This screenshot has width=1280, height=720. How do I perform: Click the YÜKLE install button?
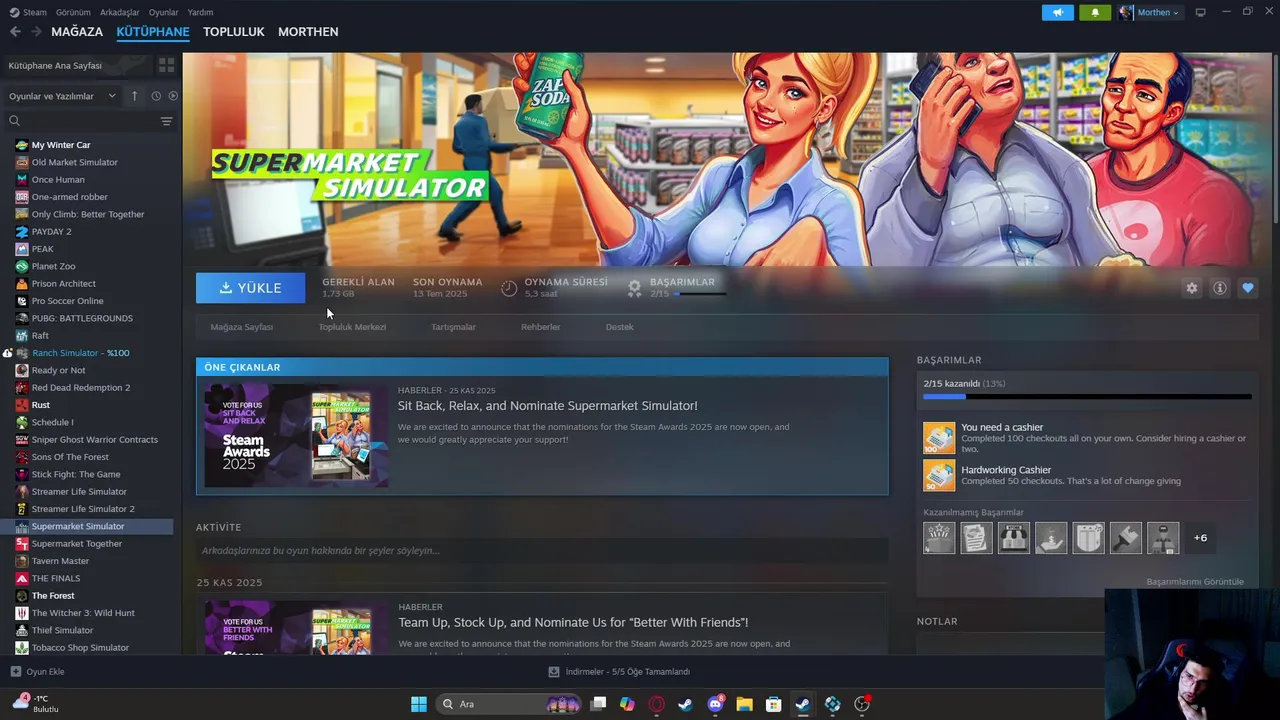(x=250, y=288)
